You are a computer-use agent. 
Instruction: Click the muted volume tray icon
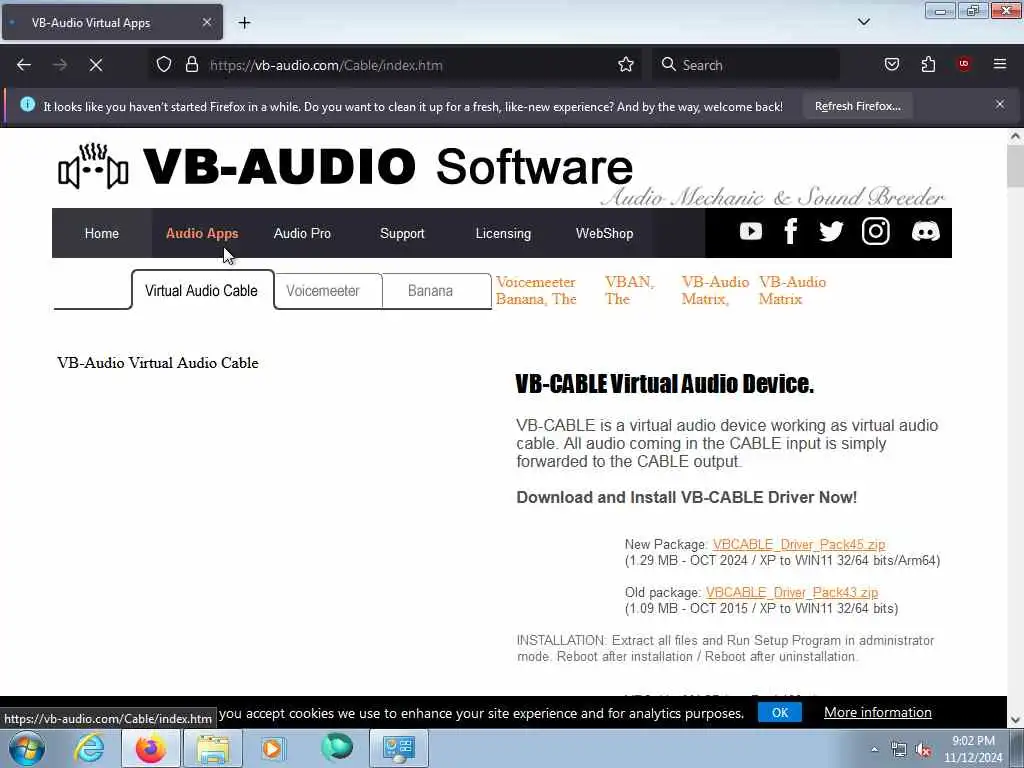[923, 750]
